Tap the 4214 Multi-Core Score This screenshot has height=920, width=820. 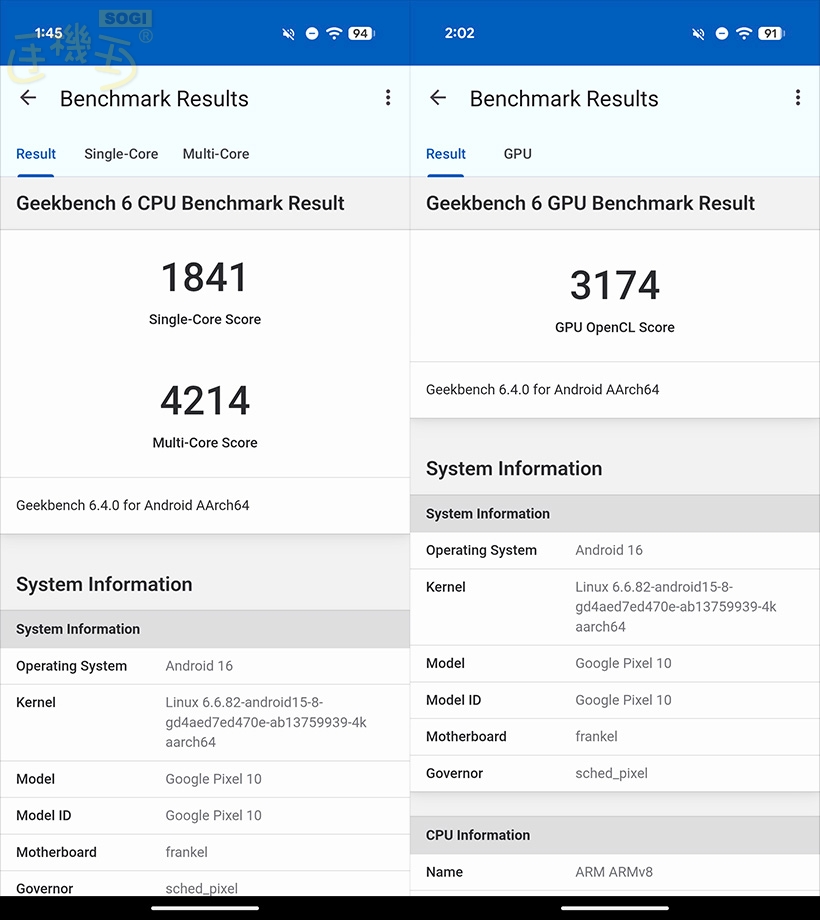205,401
